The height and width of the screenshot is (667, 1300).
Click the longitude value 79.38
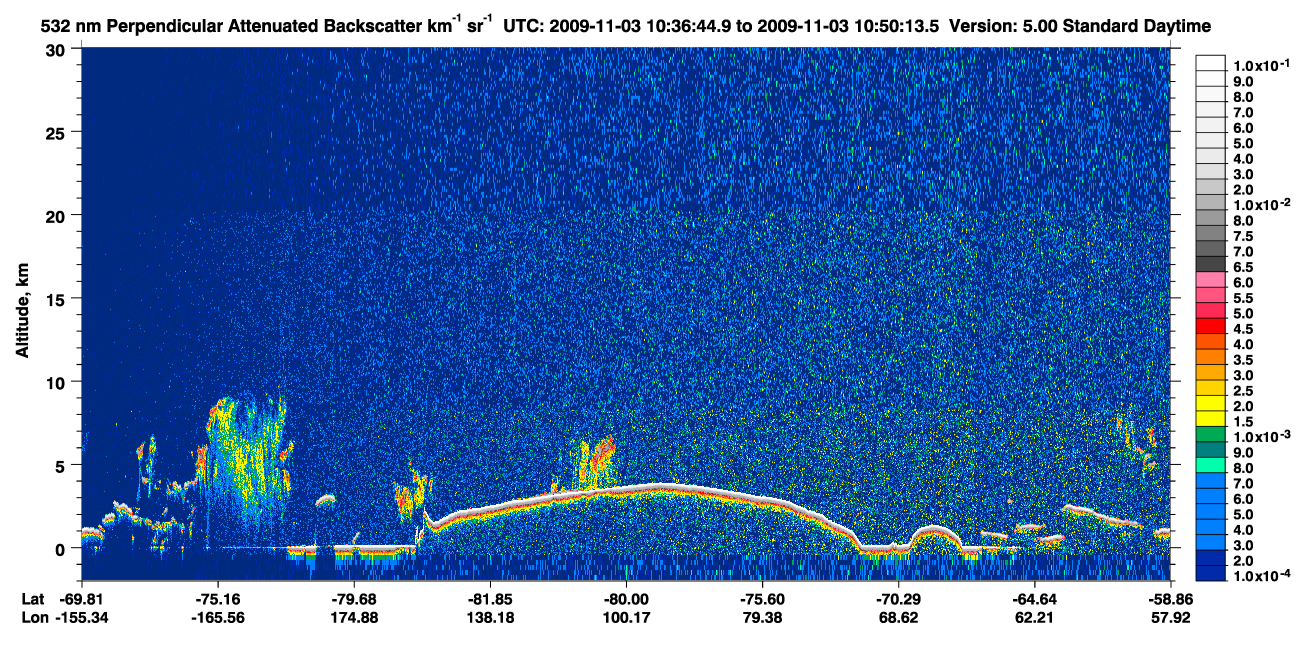pos(762,618)
